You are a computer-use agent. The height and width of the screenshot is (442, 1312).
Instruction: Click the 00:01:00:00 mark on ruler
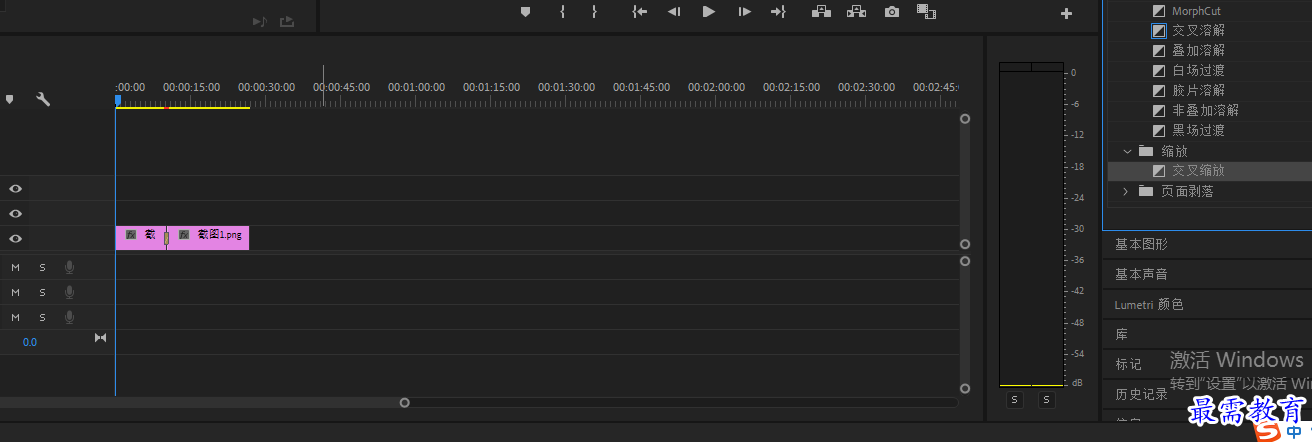coord(416,87)
